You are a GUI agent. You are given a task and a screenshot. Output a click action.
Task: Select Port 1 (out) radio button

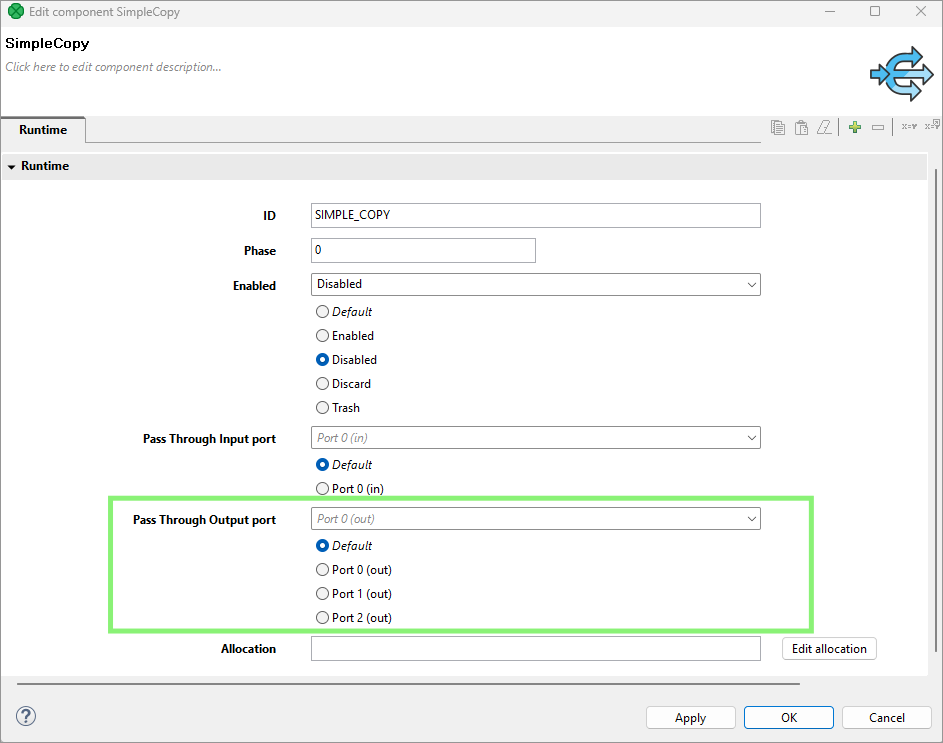[x=322, y=594]
